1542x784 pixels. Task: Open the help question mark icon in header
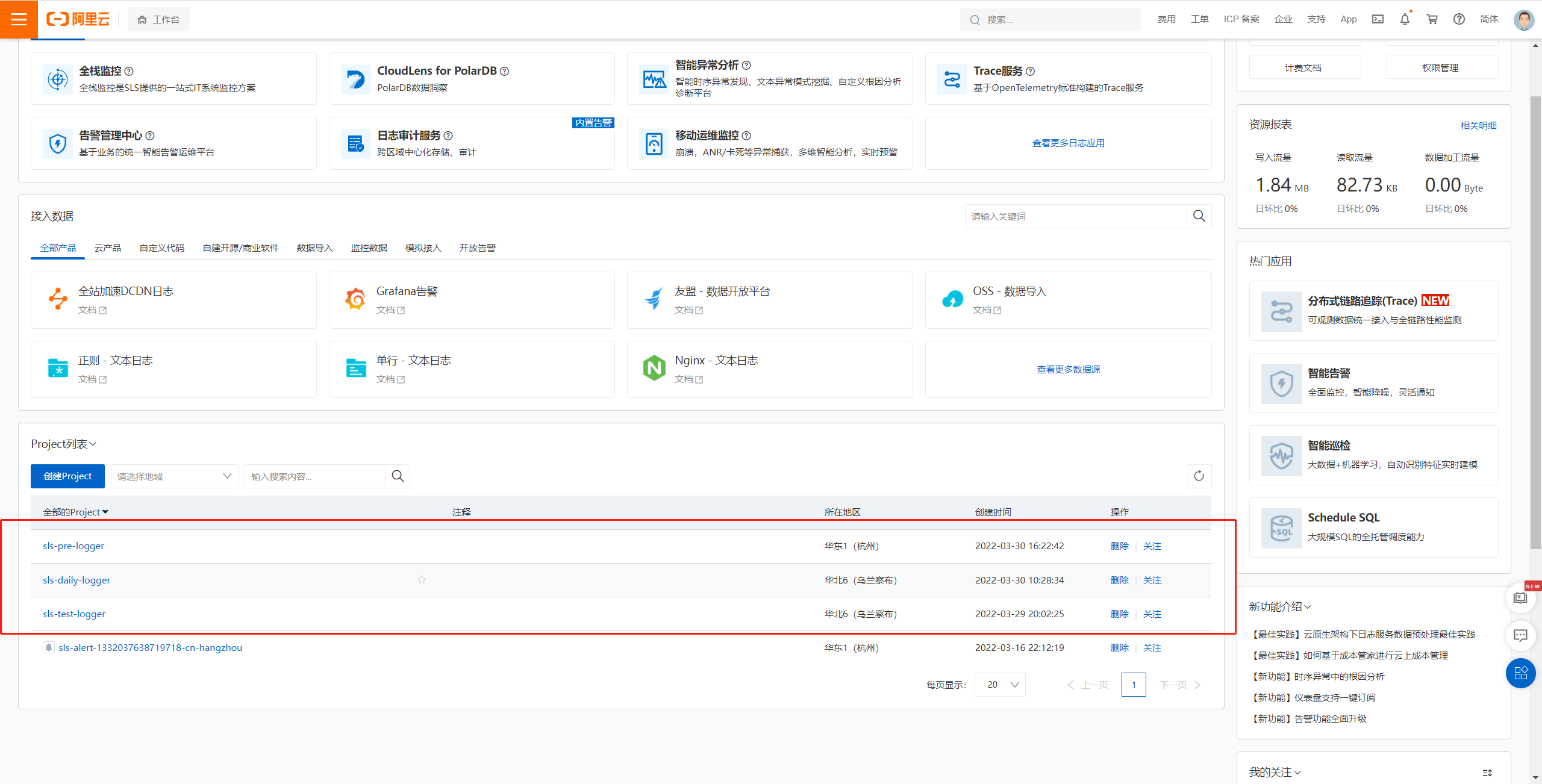(x=1459, y=19)
